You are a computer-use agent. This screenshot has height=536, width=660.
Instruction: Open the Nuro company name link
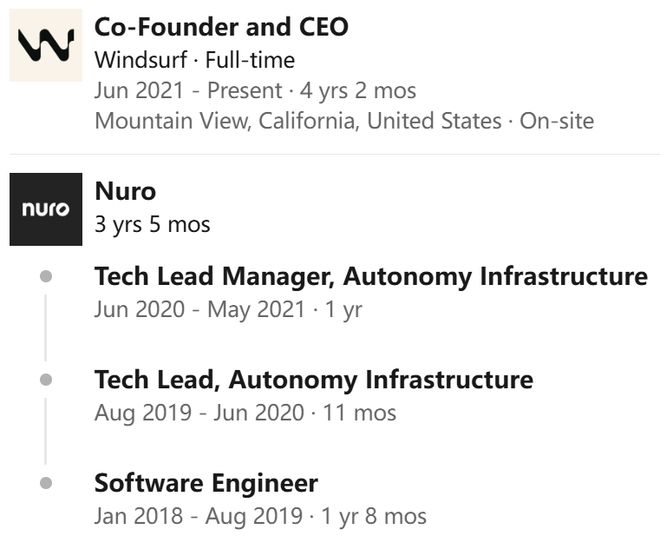(125, 190)
